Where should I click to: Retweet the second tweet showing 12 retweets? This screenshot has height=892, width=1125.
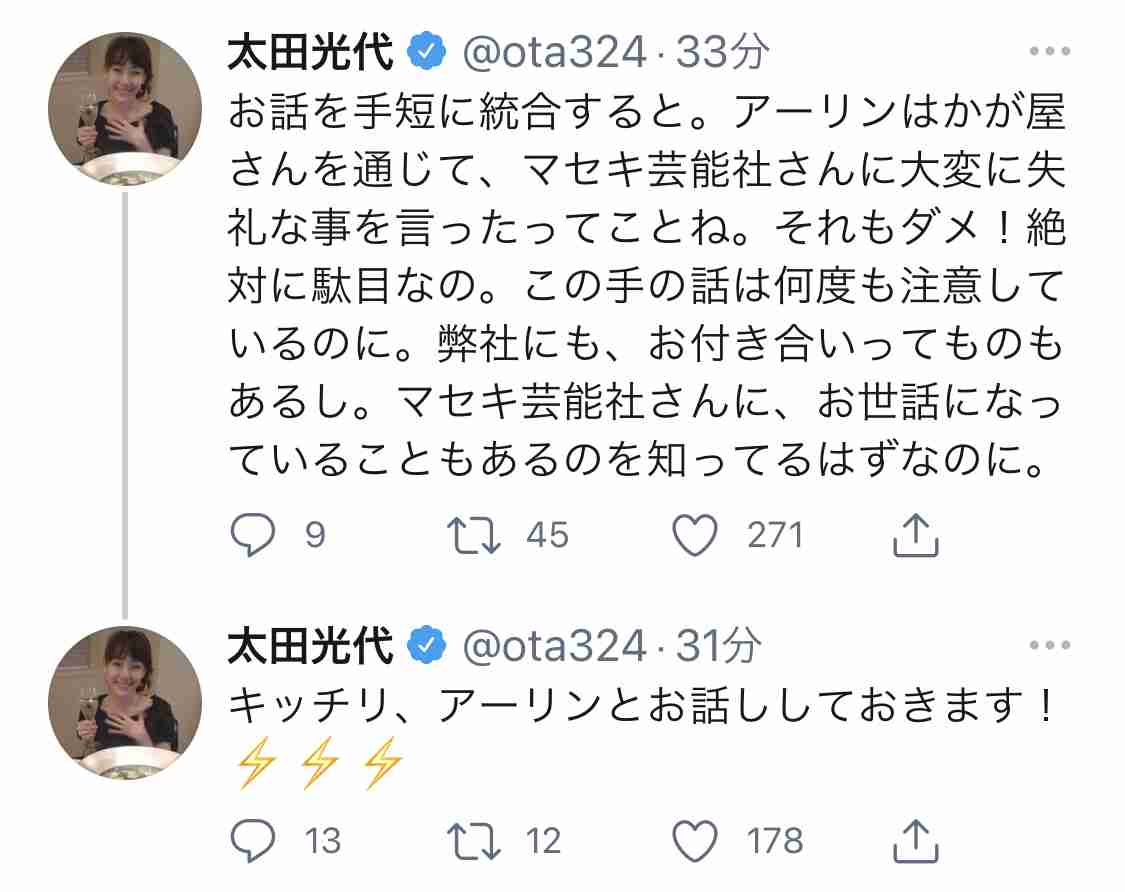tap(473, 841)
